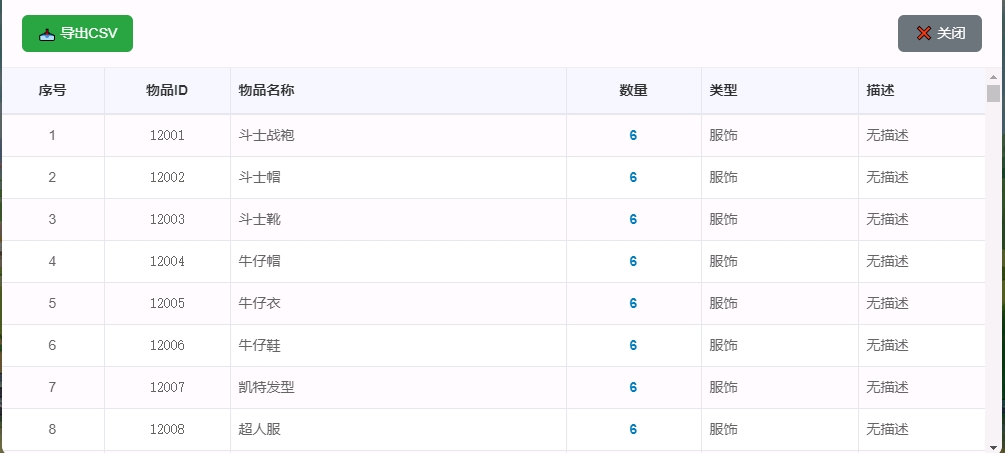The image size is (1005, 453).
Task: Select the 物品ID column header
Action: pyautogui.click(x=167, y=91)
